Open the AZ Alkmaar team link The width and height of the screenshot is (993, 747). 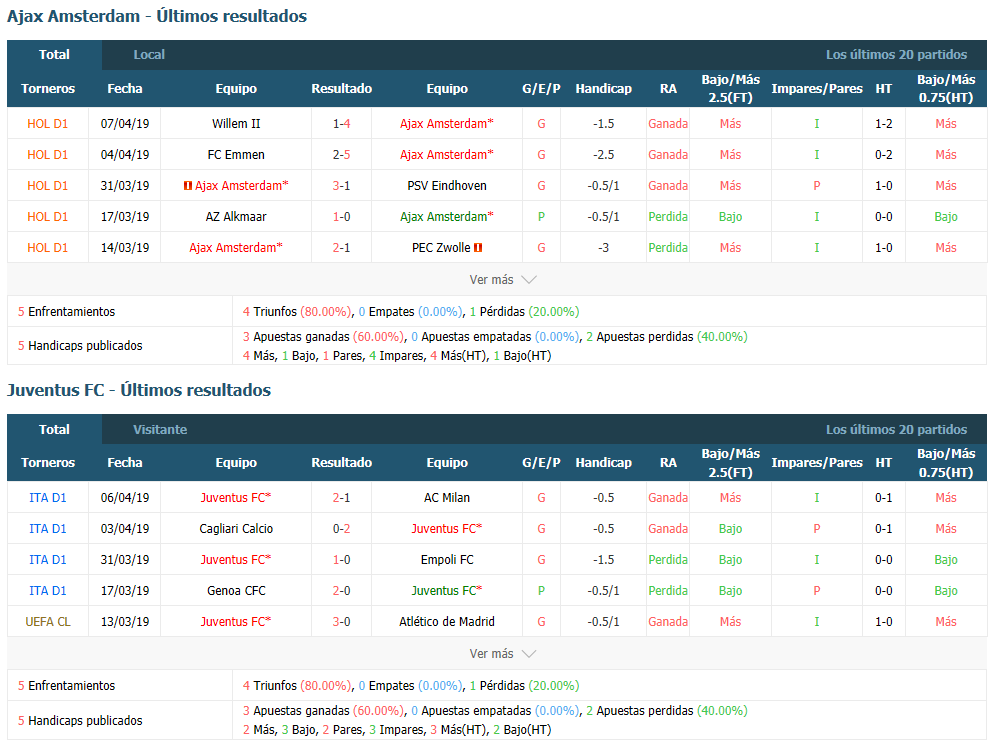coord(236,217)
